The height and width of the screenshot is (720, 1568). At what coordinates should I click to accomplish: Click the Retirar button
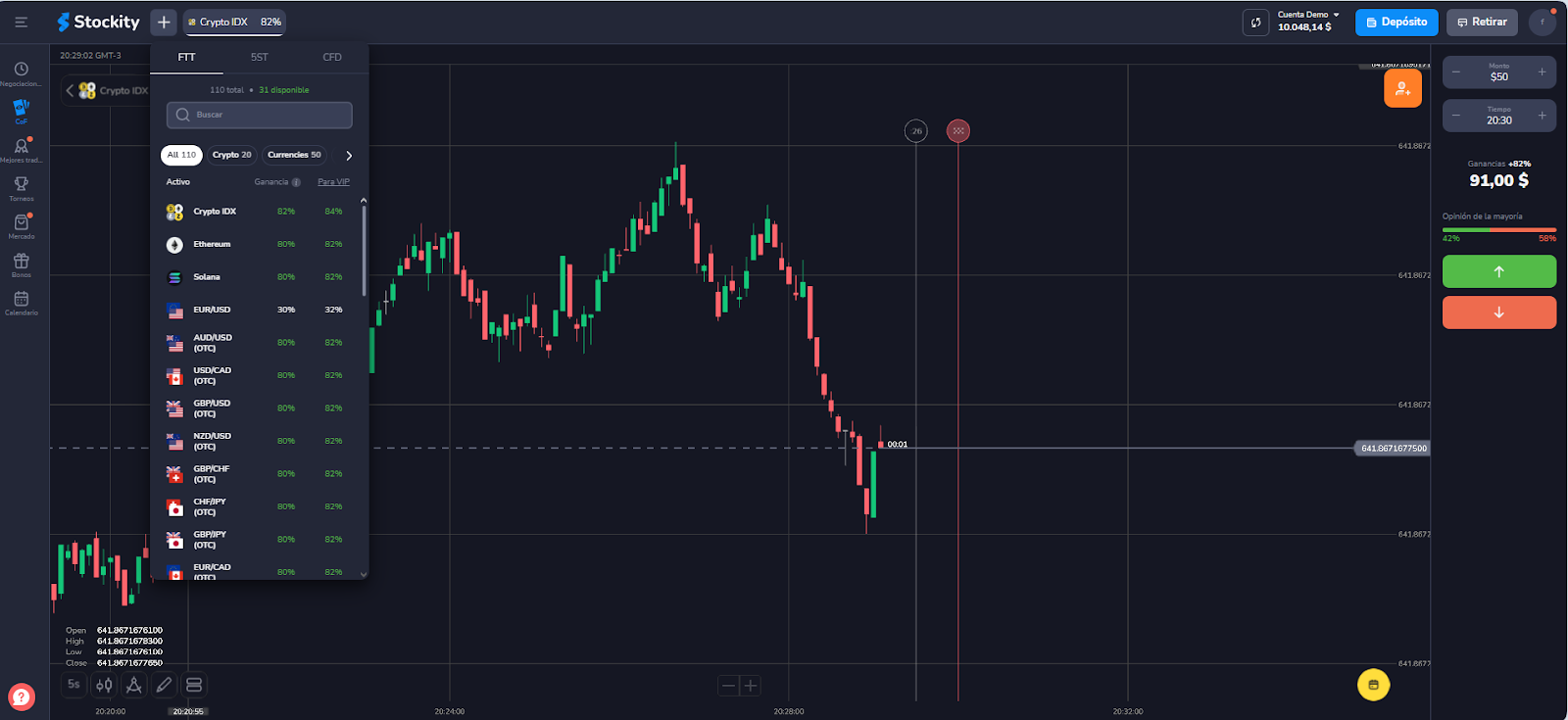(x=1482, y=23)
